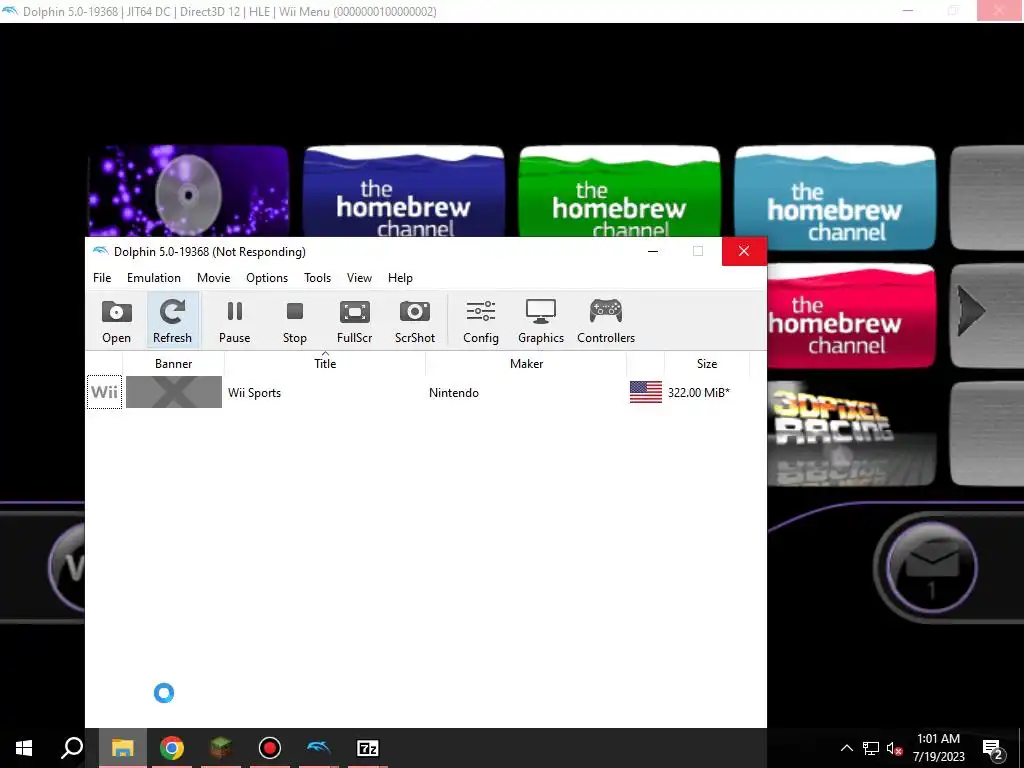Select the dark blue Homebrew Channel tile
The width and height of the screenshot is (1024, 768).
click(x=404, y=191)
